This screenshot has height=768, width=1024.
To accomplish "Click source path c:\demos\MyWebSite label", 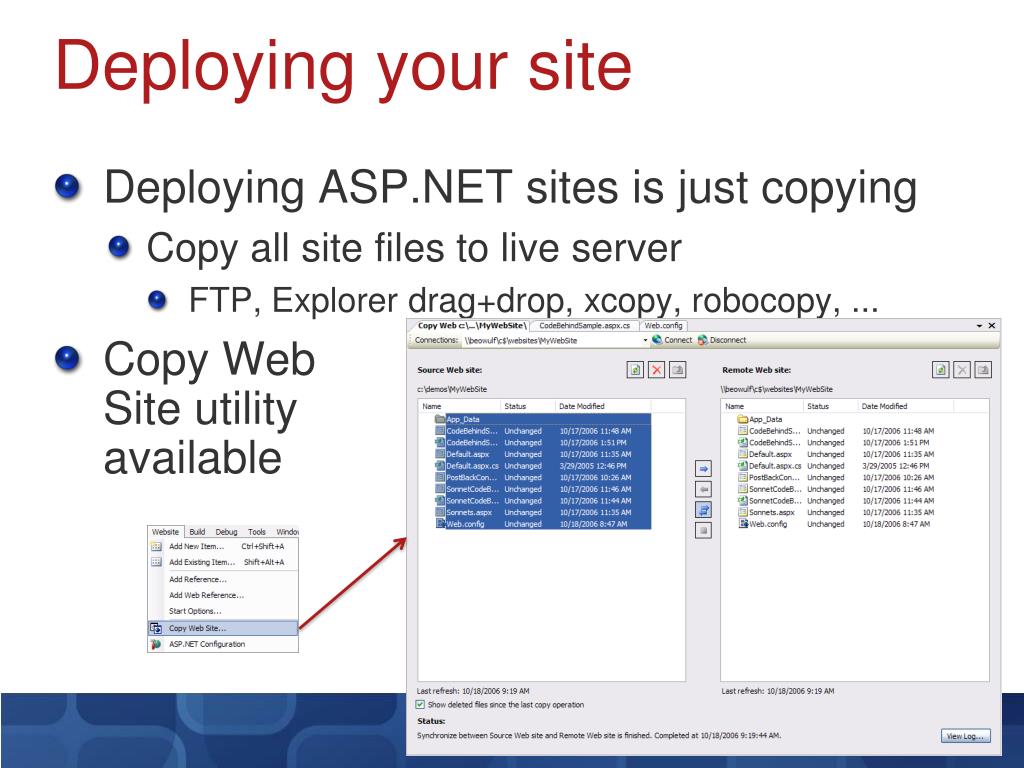I will pyautogui.click(x=452, y=389).
